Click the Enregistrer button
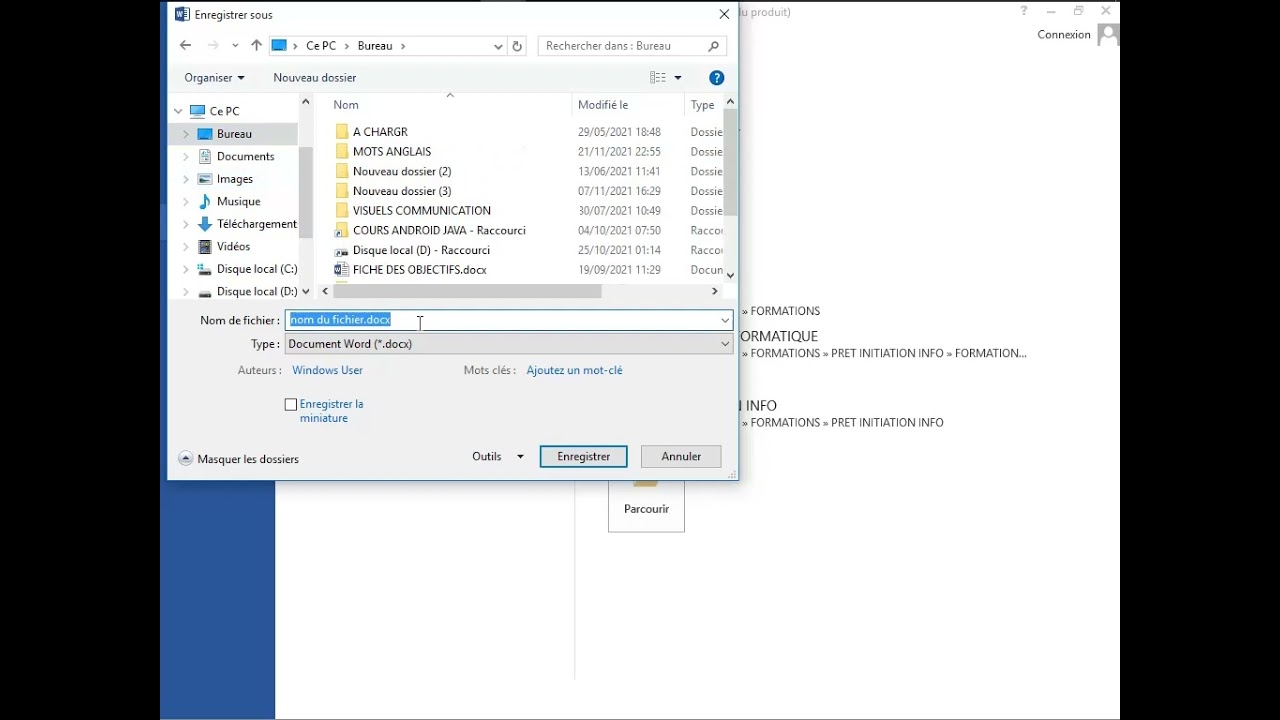The width and height of the screenshot is (1280, 720). tap(583, 457)
